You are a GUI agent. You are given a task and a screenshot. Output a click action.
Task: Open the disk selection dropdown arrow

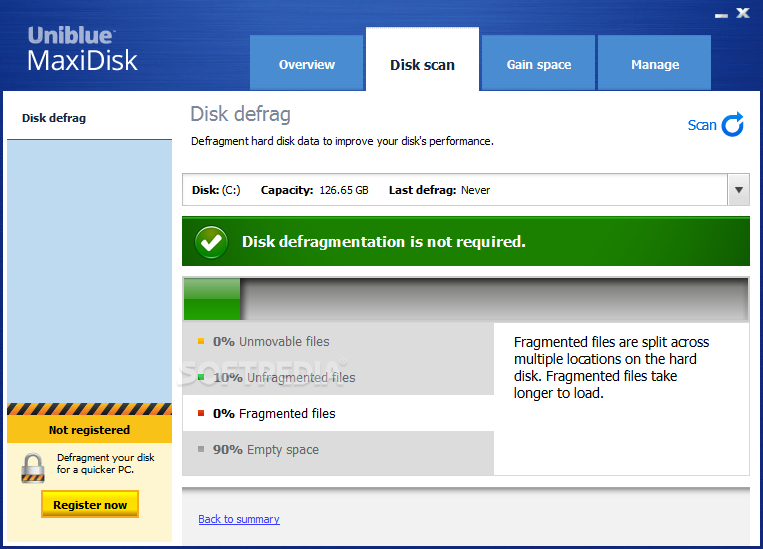739,190
